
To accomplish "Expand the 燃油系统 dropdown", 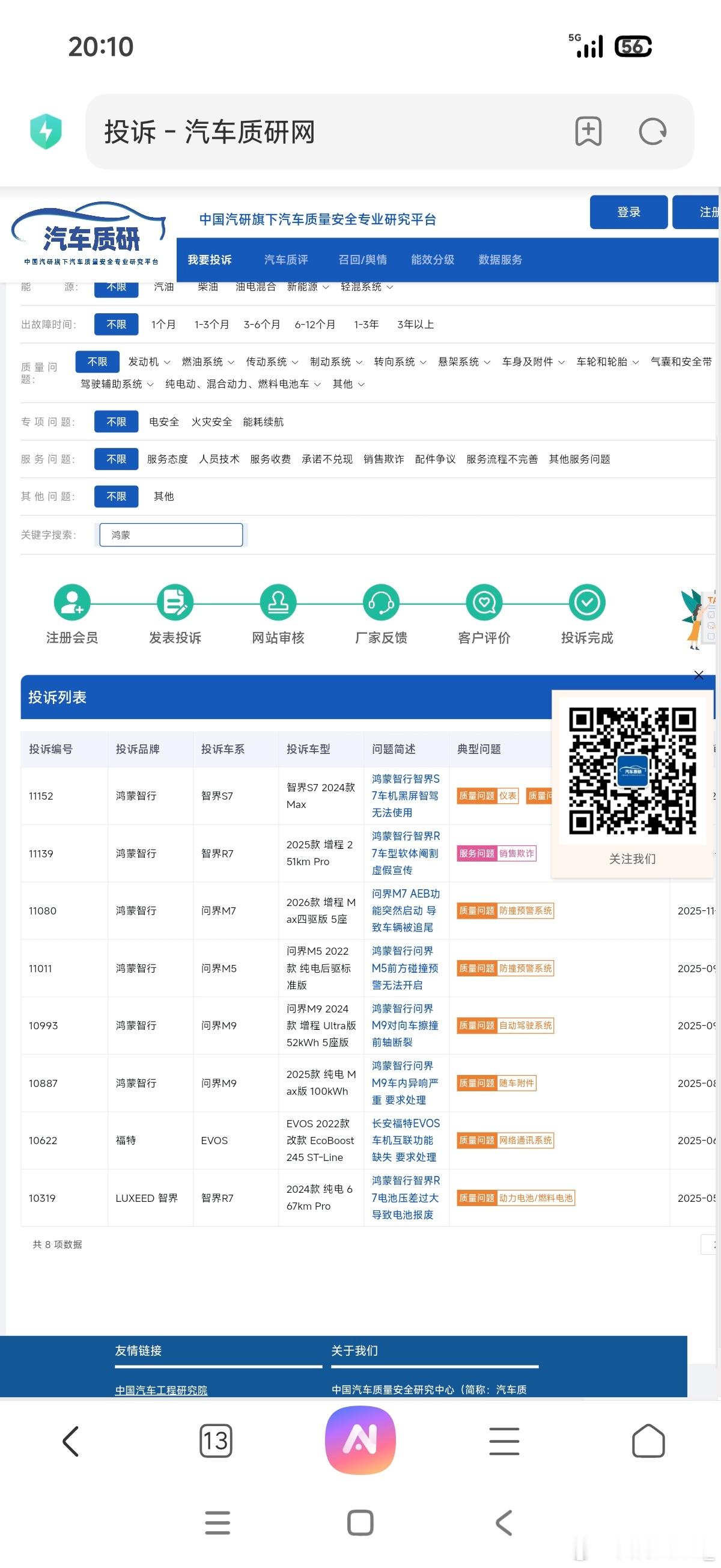I will (208, 361).
